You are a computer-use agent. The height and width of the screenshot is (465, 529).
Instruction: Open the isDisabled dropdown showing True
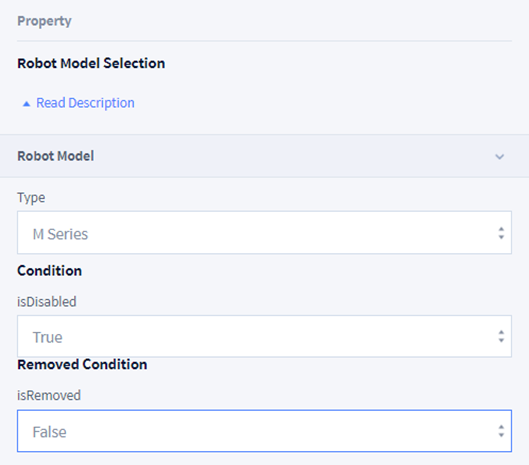[264, 336]
